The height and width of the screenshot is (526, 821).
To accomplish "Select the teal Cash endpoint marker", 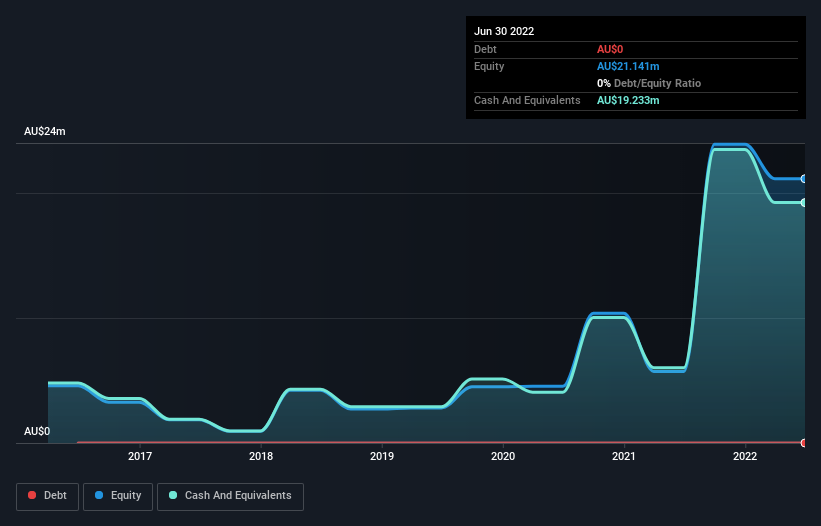I will (x=804, y=203).
